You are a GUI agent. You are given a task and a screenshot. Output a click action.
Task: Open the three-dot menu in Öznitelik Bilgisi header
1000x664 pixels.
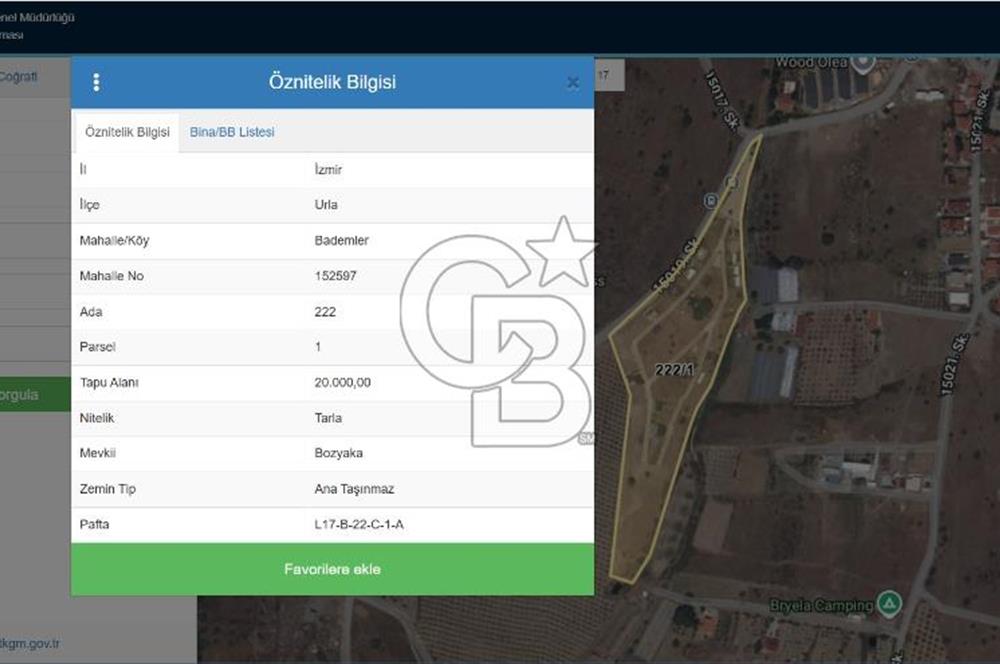(96, 82)
